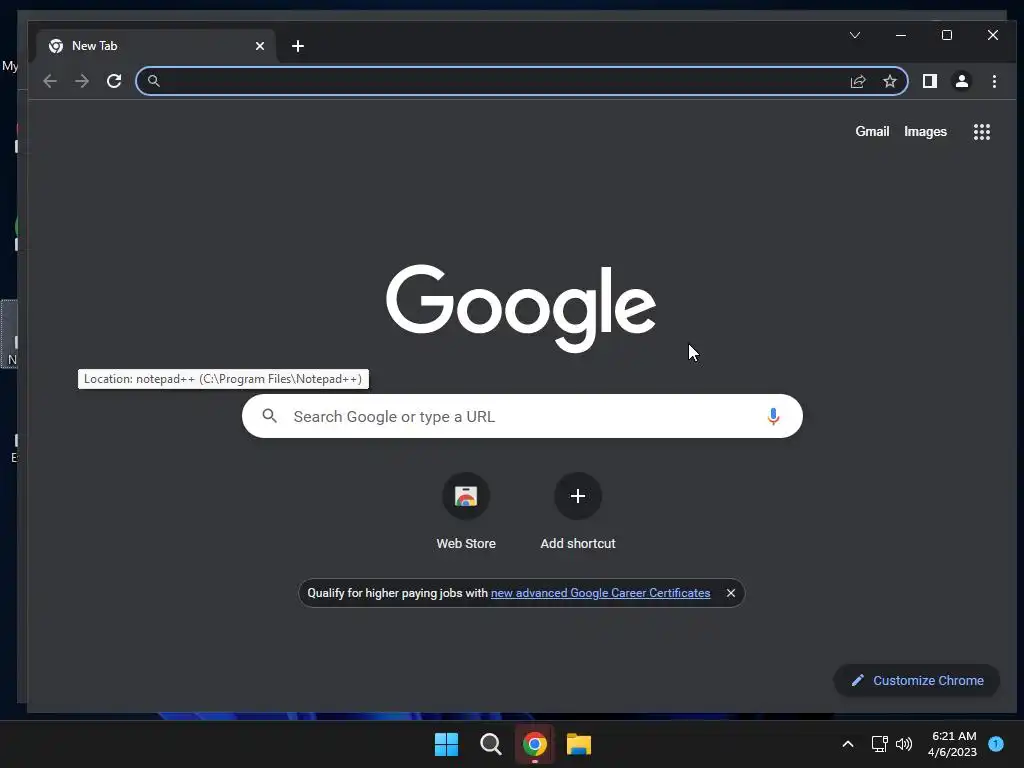The height and width of the screenshot is (768, 1024).
Task: Show hidden system tray icons
Action: pos(848,744)
